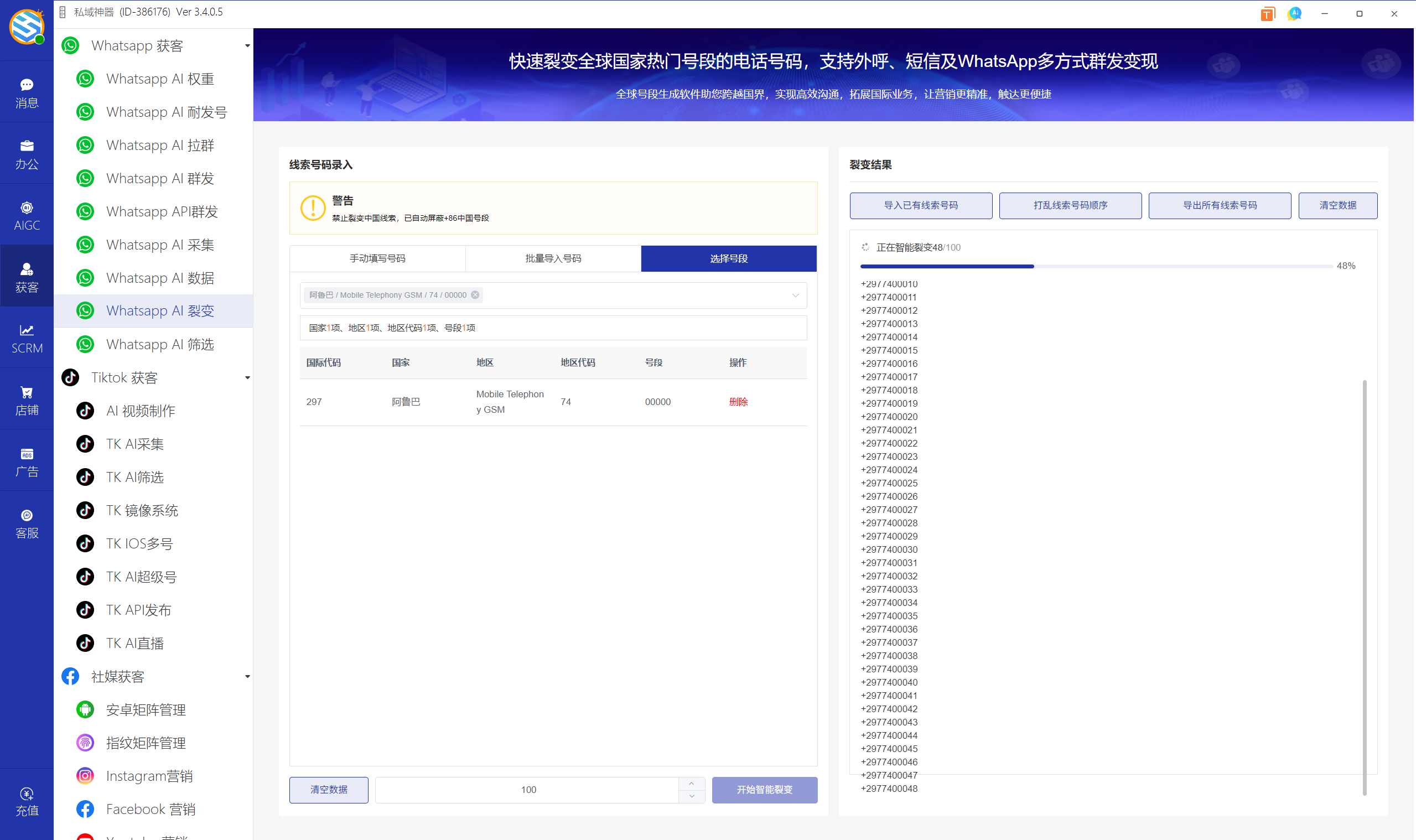Open the 店铺 shop section

[27, 399]
